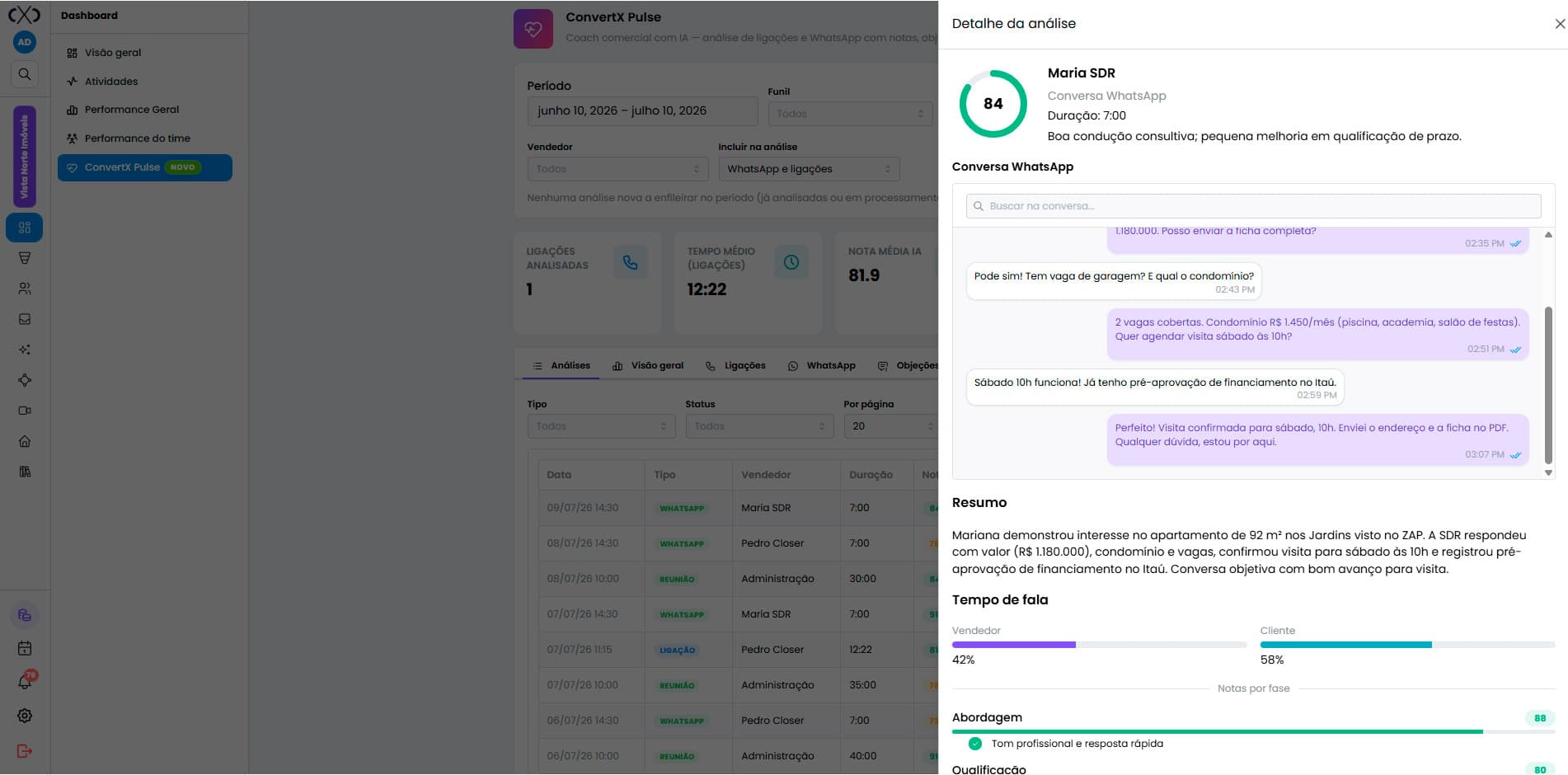Image resolution: width=1568 pixels, height=775 pixels.
Task: Open Atividades in Dashboard sidebar
Action: [145, 82]
